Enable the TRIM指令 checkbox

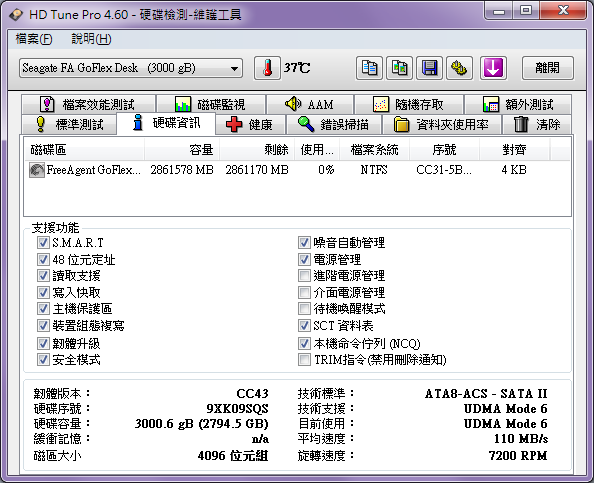tap(304, 360)
